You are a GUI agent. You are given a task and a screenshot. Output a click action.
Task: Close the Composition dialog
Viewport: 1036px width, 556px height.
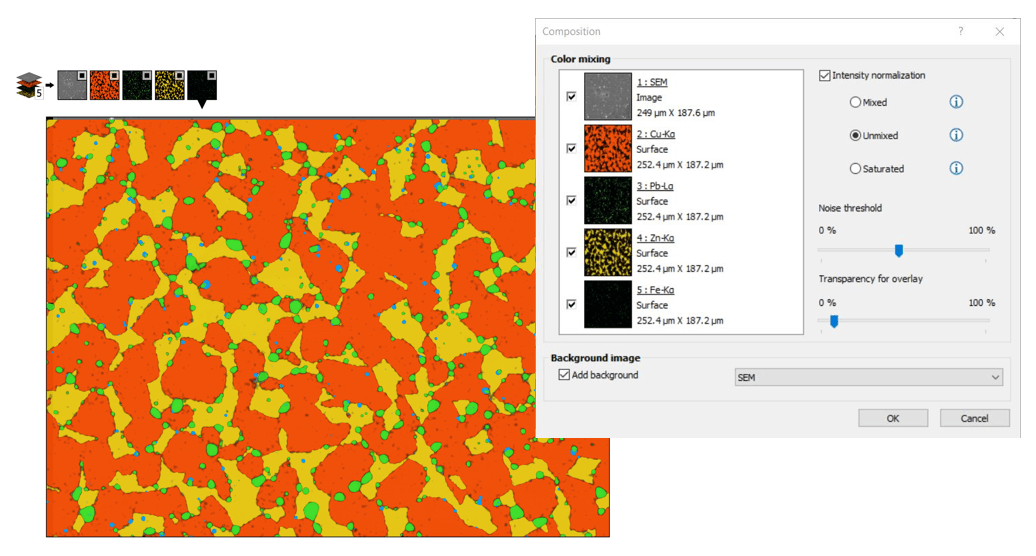(1000, 31)
